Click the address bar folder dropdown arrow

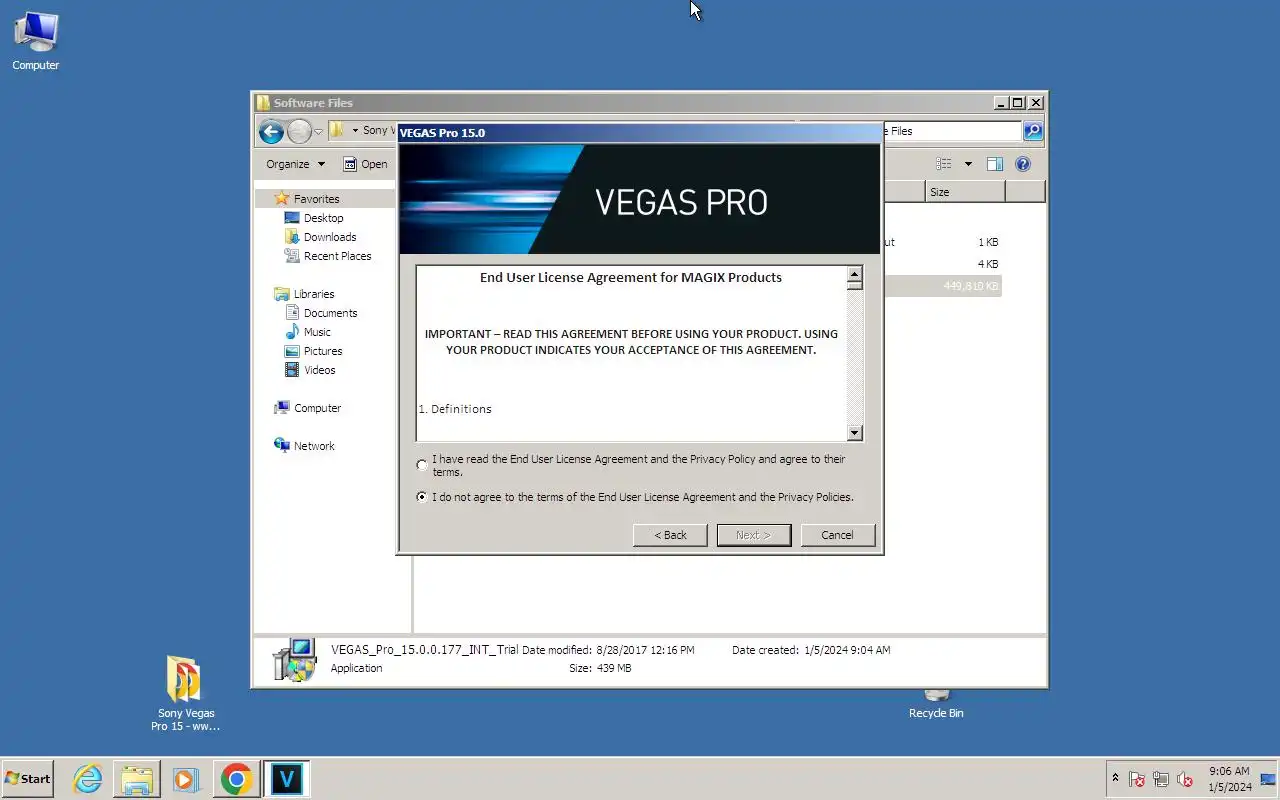click(355, 131)
